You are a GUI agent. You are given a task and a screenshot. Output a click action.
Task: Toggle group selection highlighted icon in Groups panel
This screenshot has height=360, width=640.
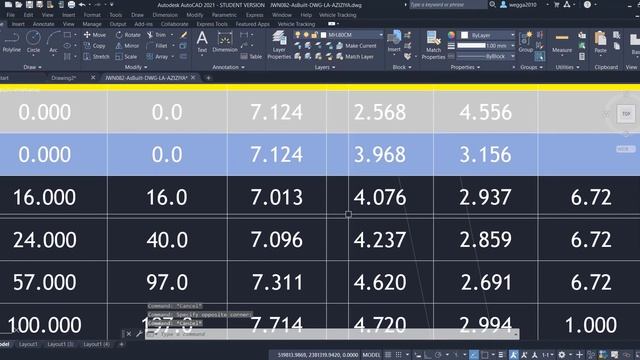[540, 56]
